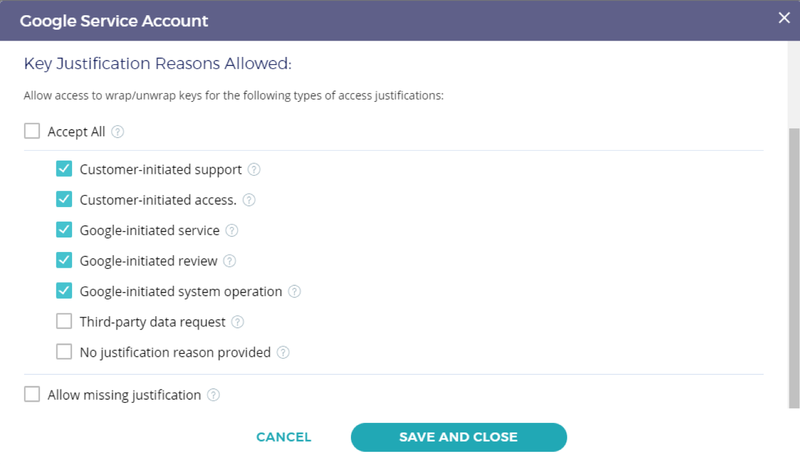Uncheck Customer-initiated support
Viewport: 800px width, 464px height.
64,168
